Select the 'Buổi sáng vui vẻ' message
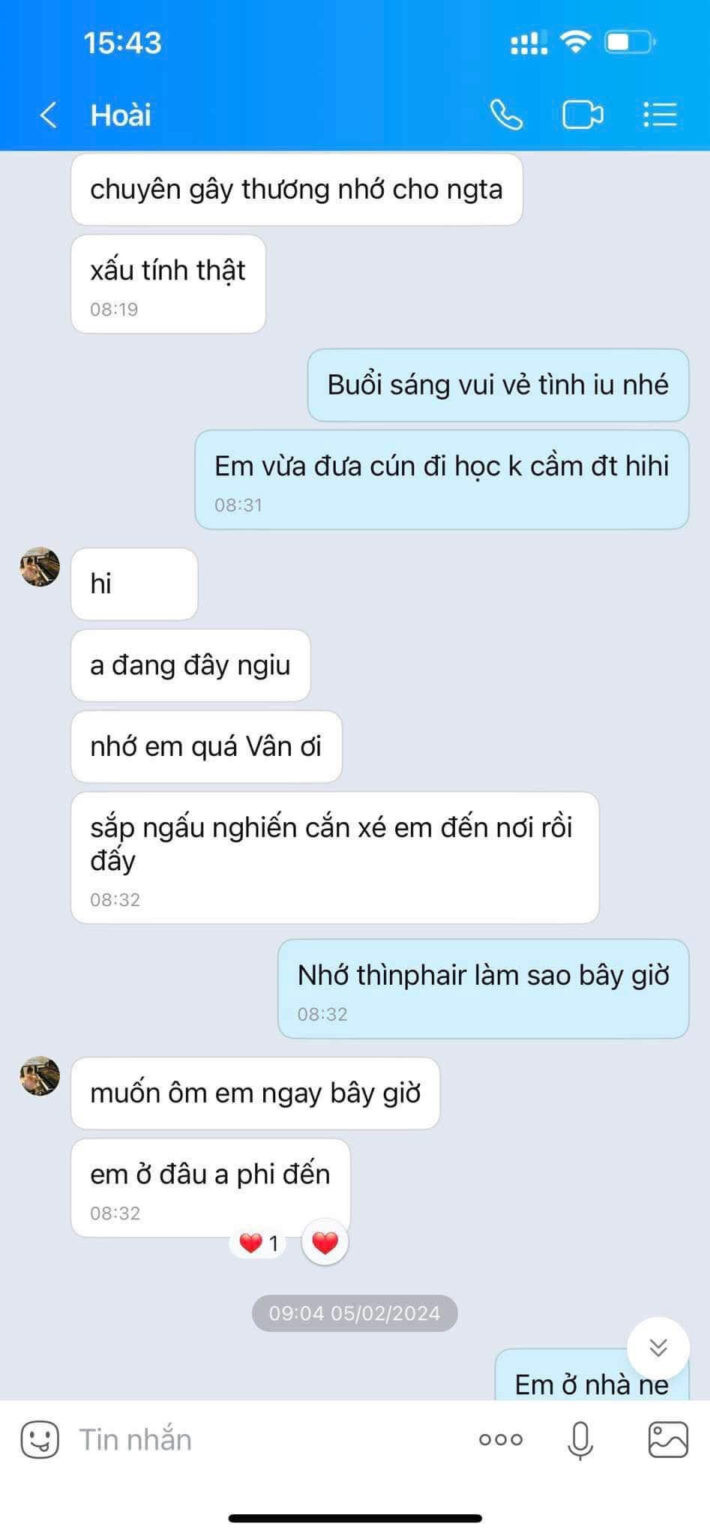Viewport: 710px width, 1536px height. click(498, 385)
